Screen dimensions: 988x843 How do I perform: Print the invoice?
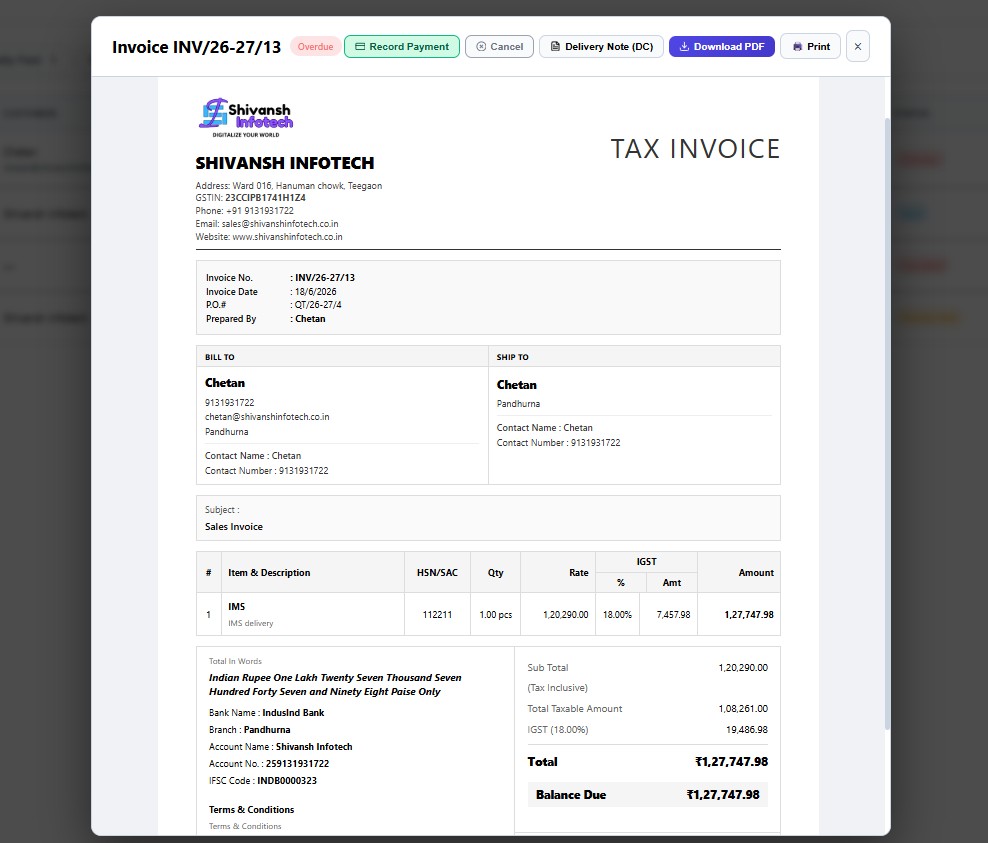pos(810,47)
